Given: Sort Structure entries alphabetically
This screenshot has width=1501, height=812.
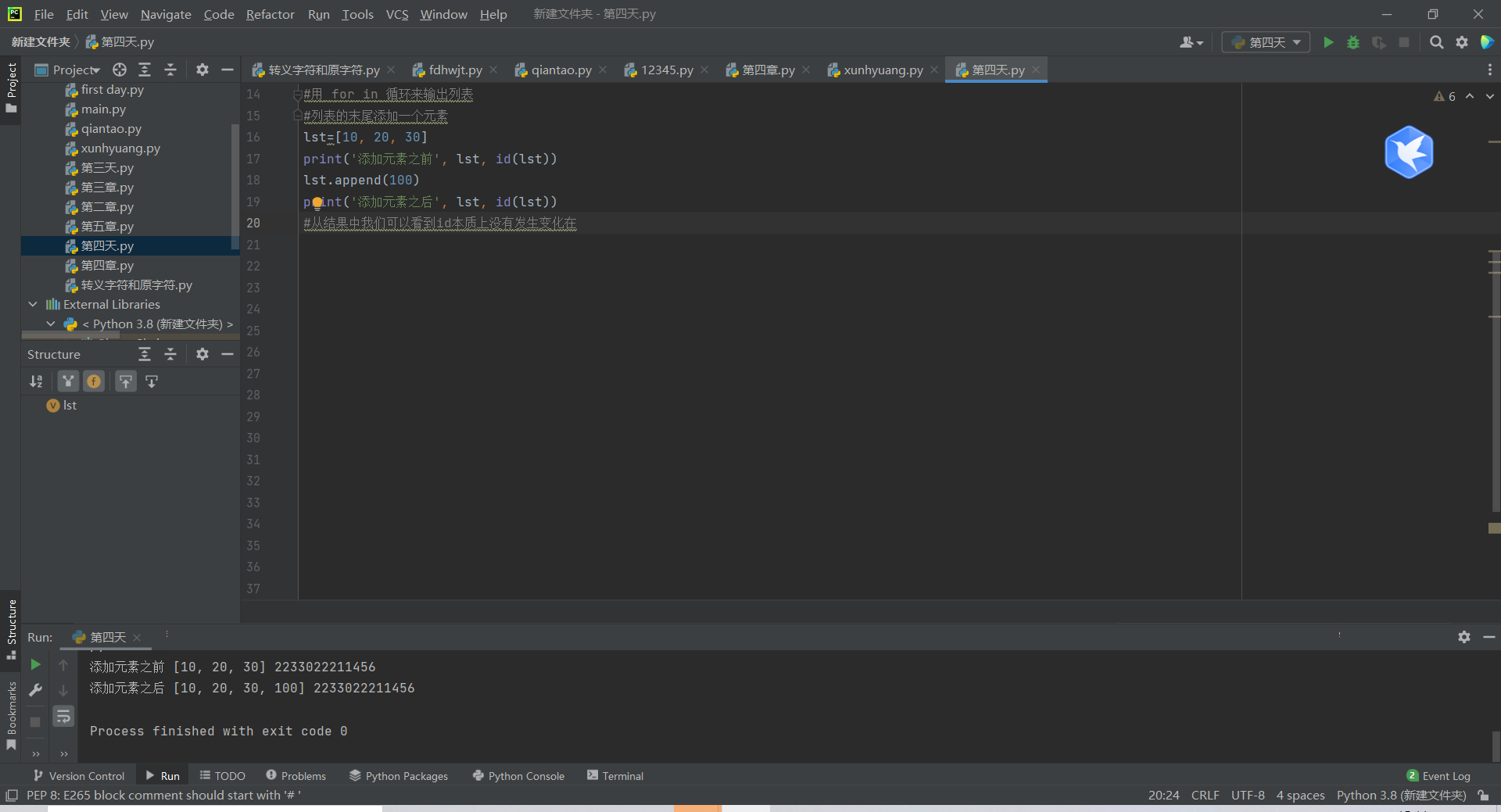Looking at the screenshot, I should tap(36, 381).
